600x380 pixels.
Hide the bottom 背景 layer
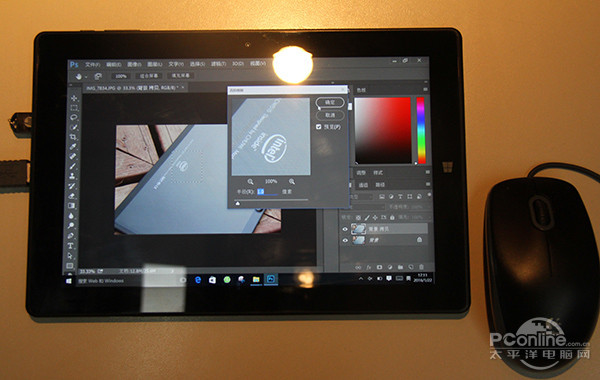[345, 240]
